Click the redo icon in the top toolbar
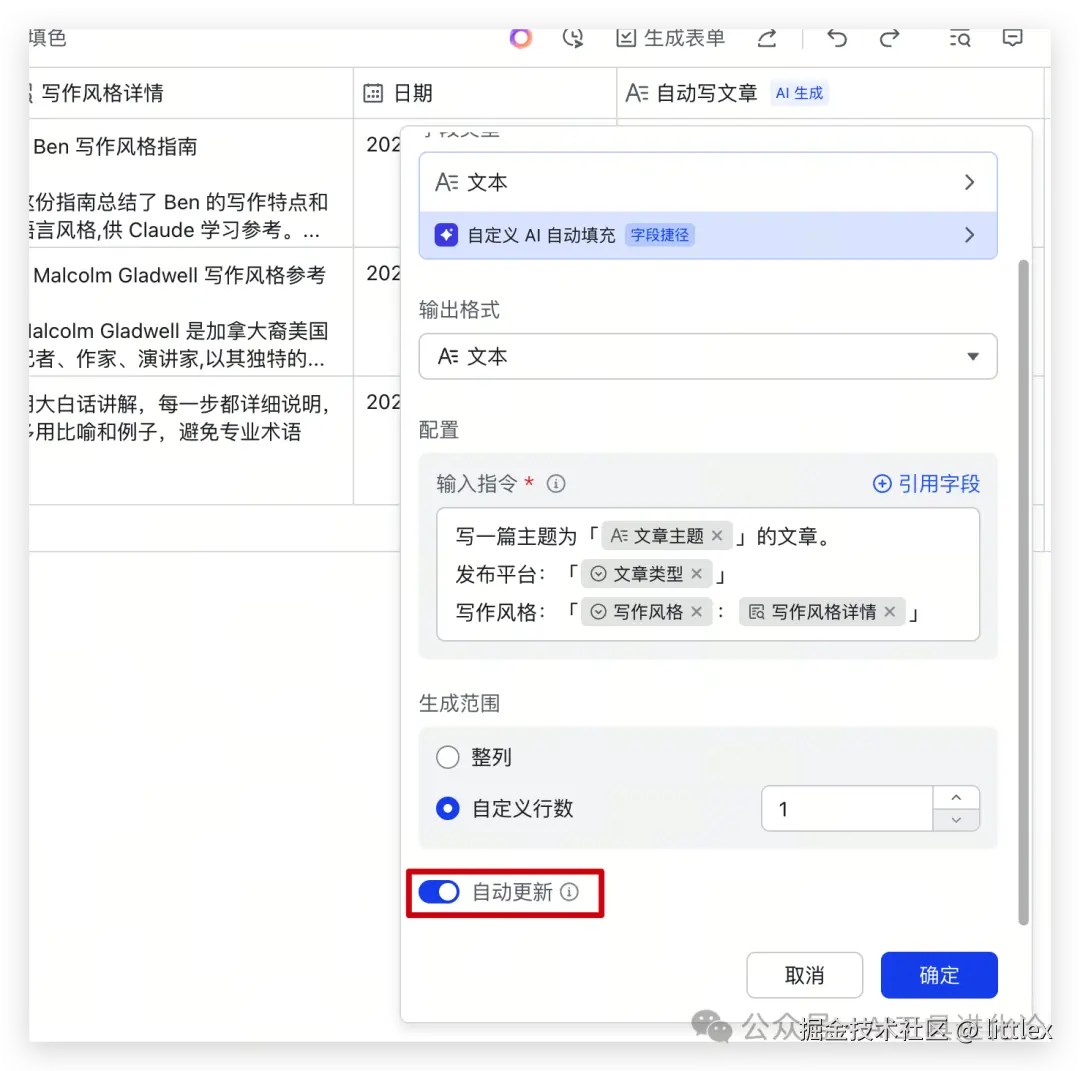This screenshot has height=1071, width=1080. (x=888, y=38)
